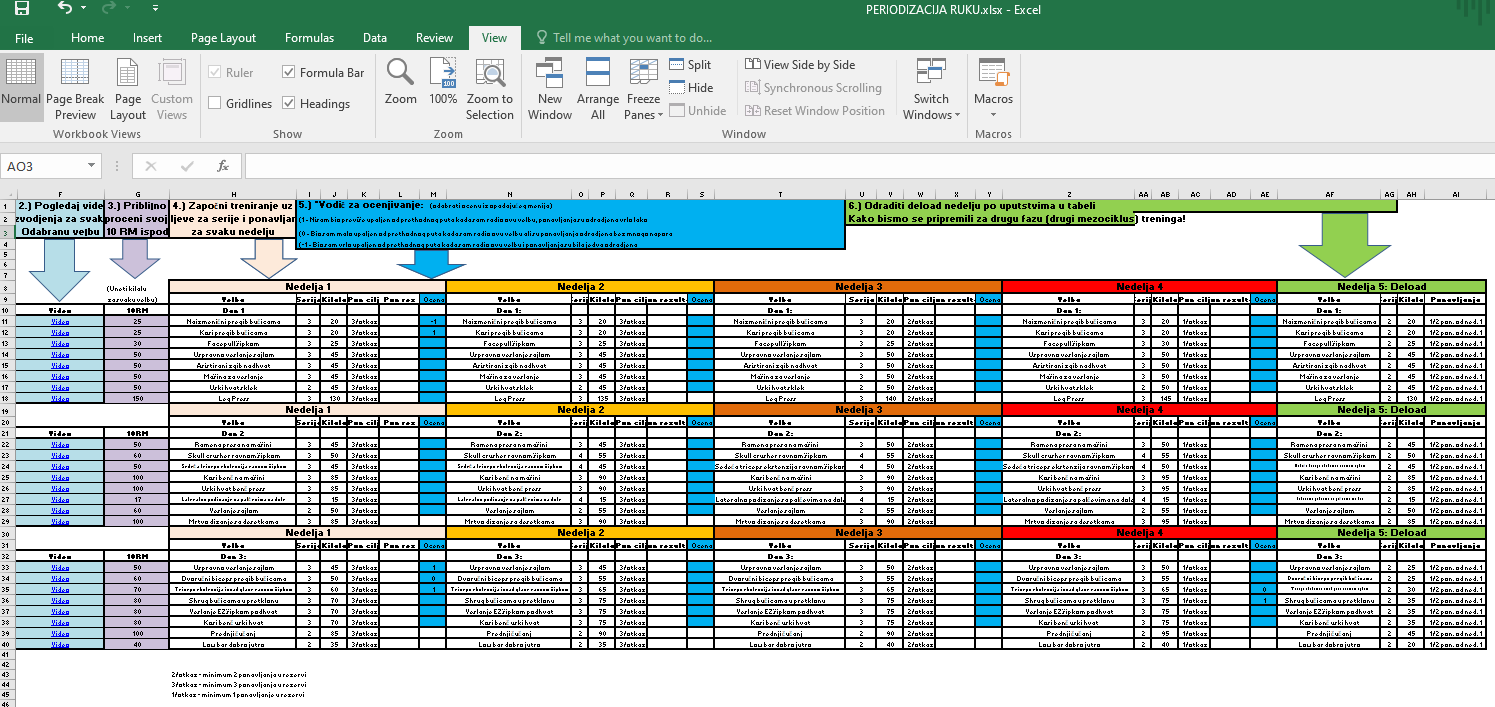Switch to the Home tab
Screen dimensions: 1495x707
coord(87,38)
